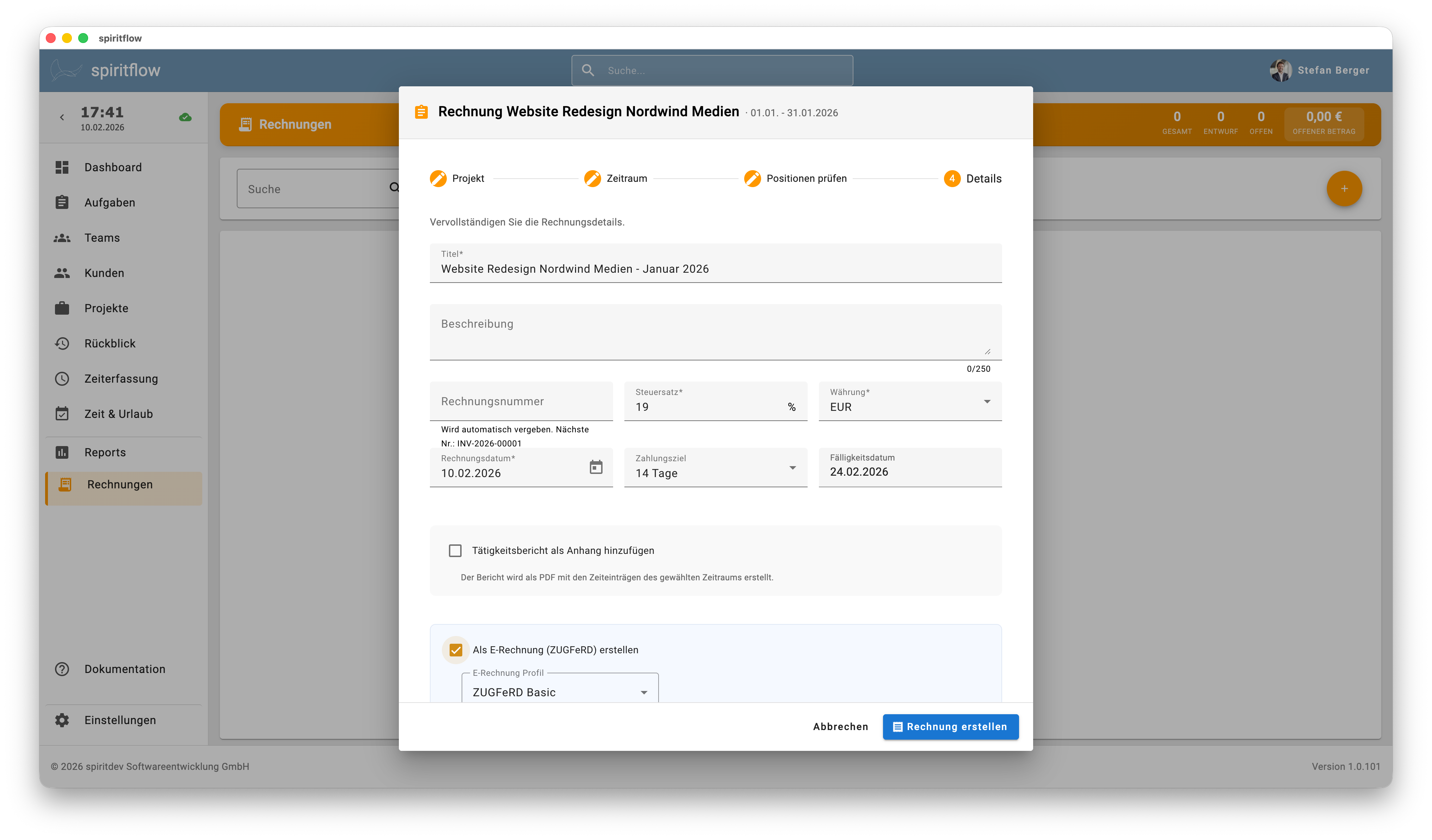Click Abbrechen to cancel the dialog

click(840, 727)
